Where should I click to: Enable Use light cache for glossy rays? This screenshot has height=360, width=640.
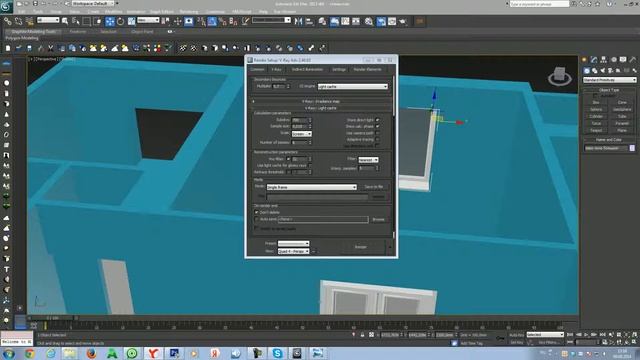(310, 165)
